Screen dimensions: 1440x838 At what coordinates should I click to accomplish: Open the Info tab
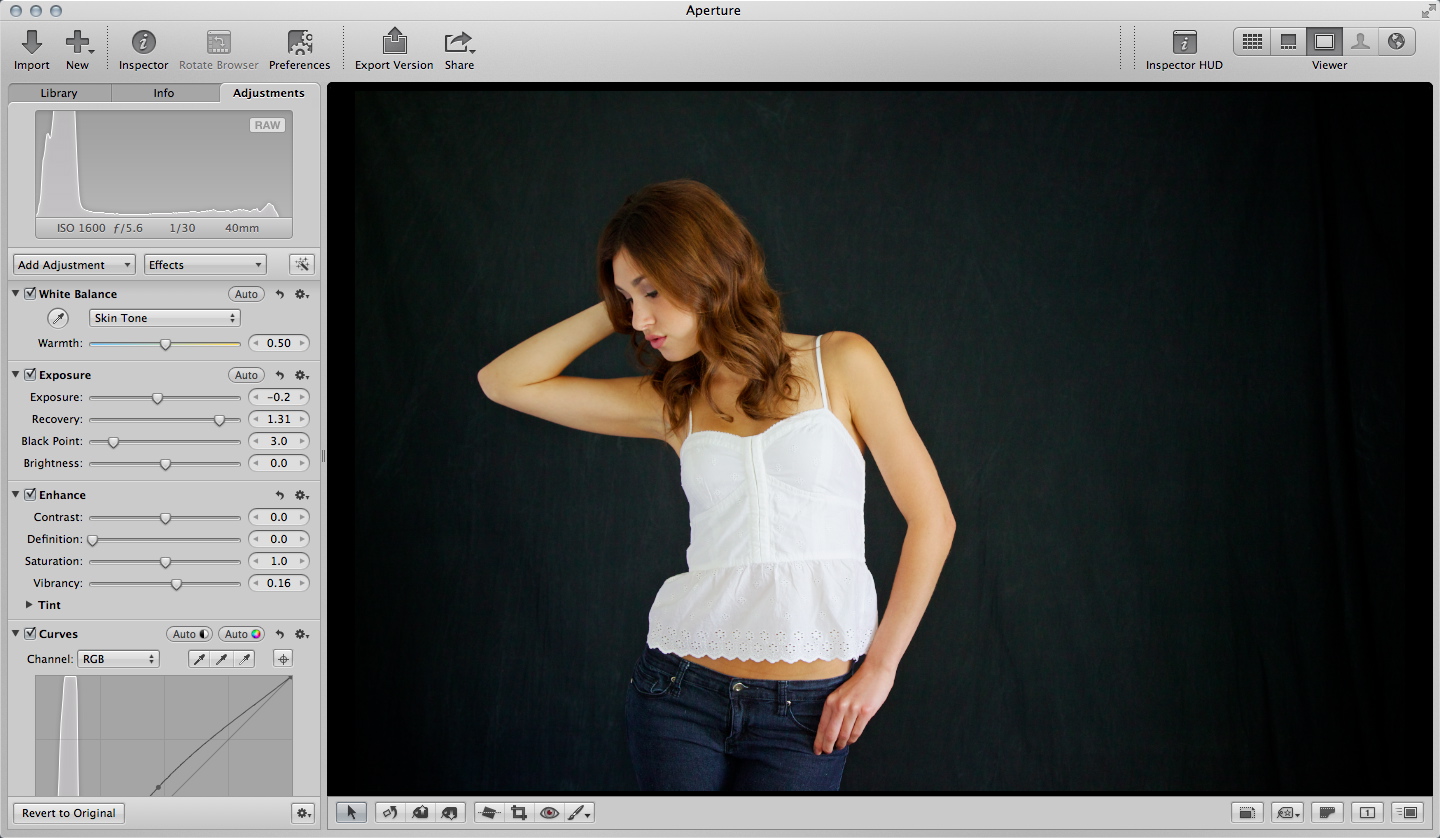tap(164, 93)
